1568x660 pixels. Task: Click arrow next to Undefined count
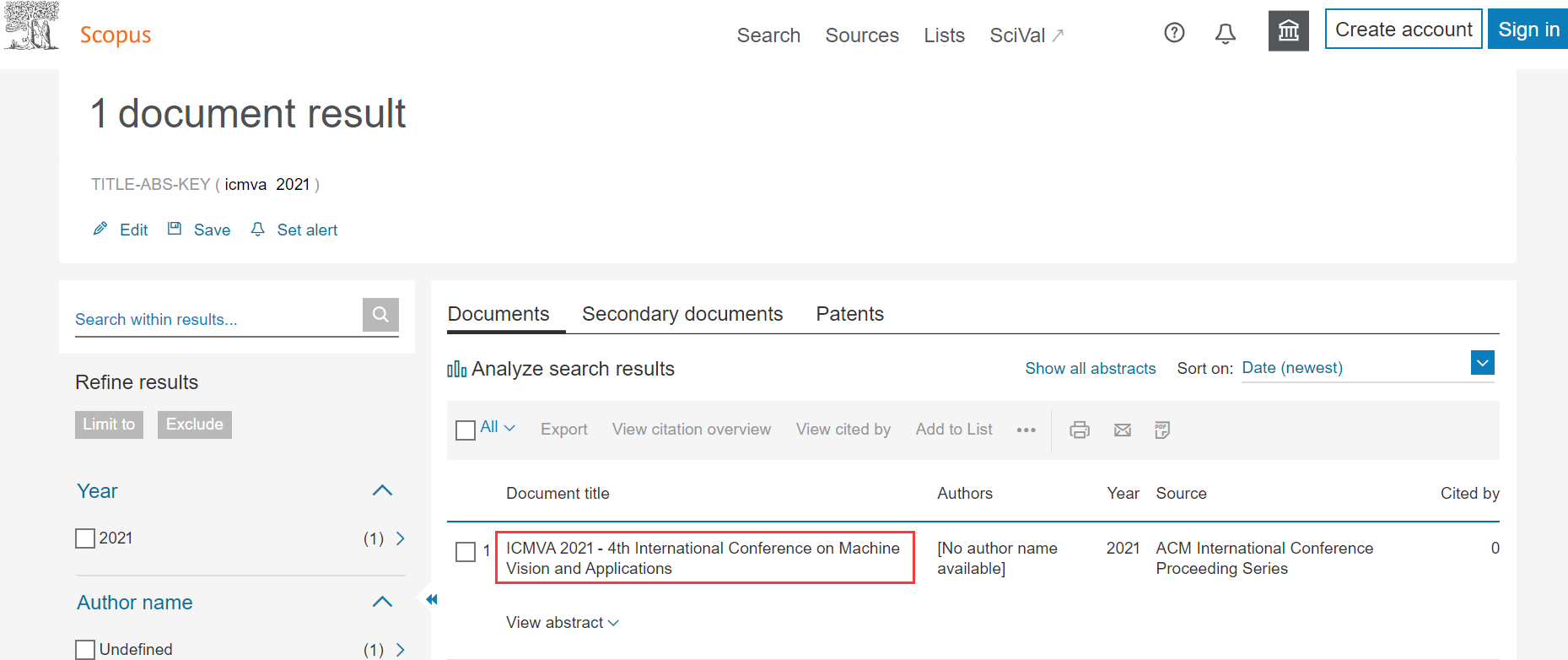click(x=401, y=650)
